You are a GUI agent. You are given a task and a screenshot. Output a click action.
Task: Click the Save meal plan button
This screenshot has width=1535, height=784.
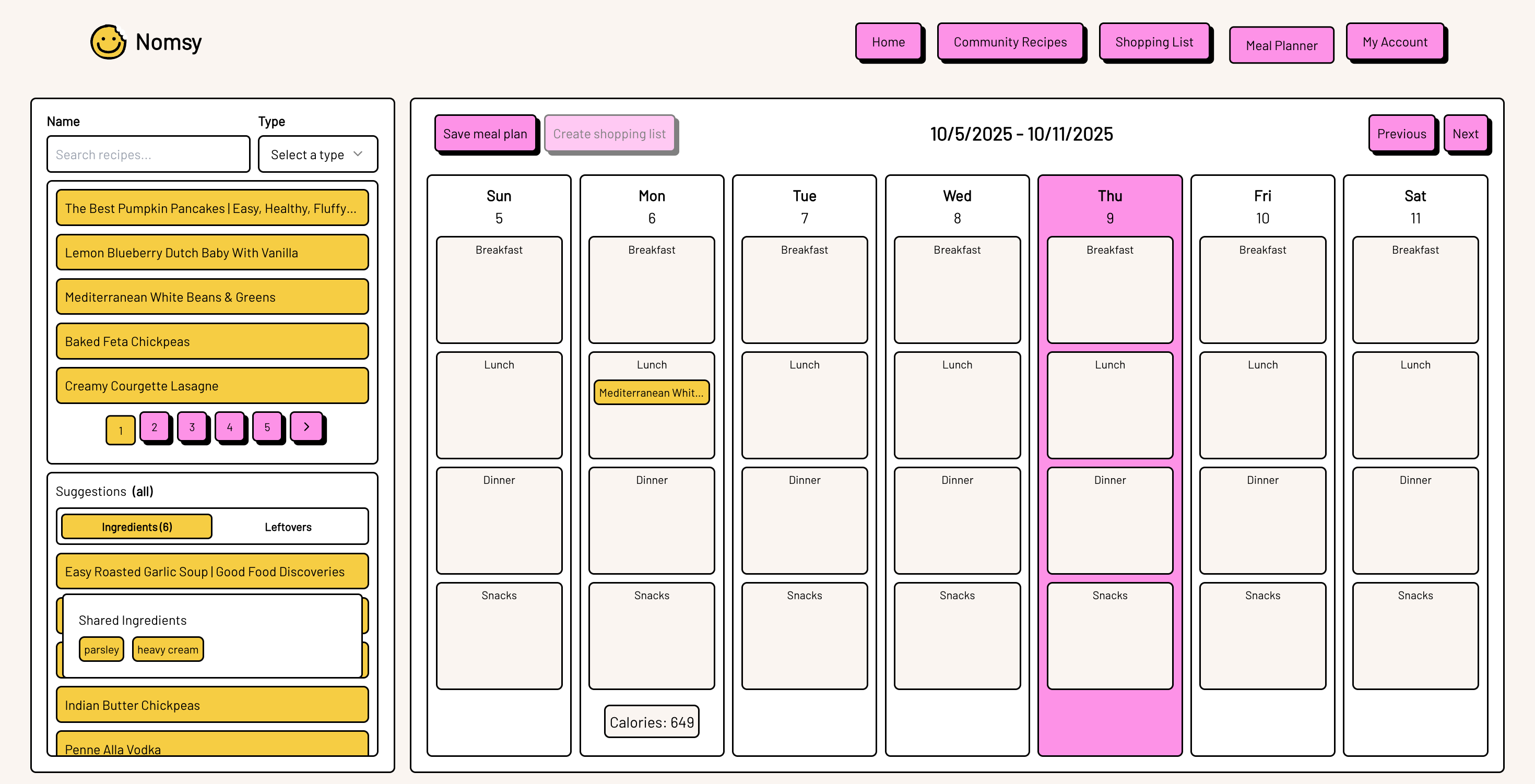point(485,134)
